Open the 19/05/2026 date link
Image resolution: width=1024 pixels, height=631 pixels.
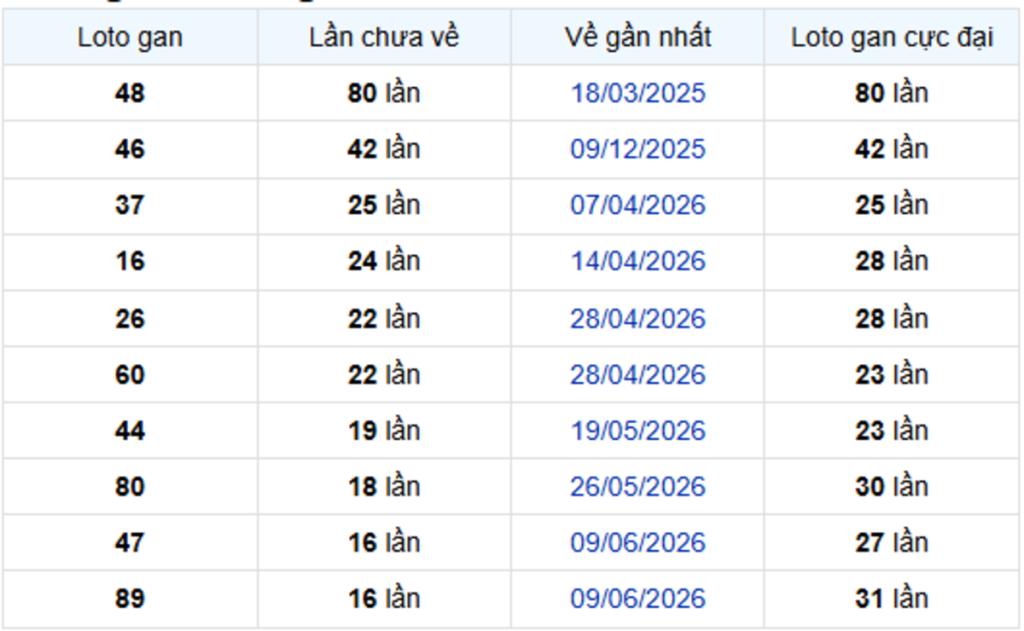point(637,431)
